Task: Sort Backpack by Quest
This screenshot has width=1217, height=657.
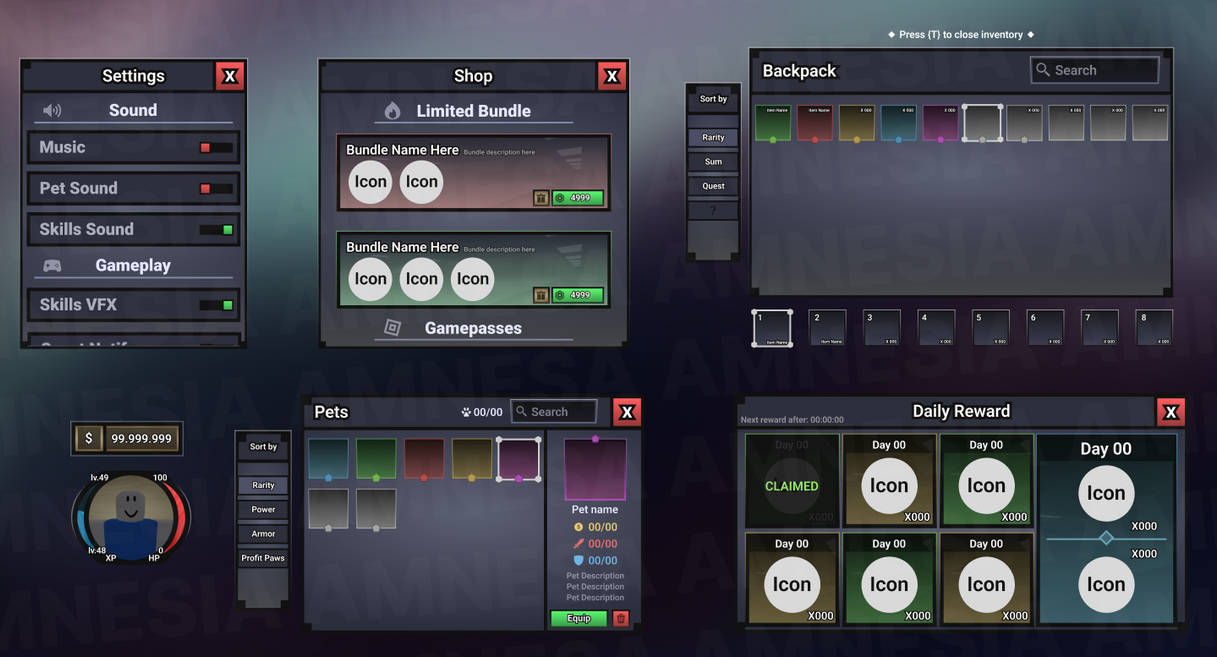Action: [713, 186]
